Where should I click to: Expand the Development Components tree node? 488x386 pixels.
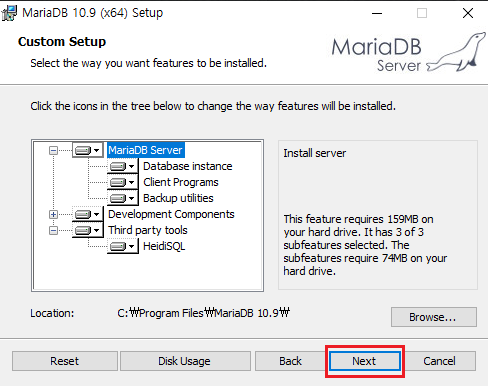53,214
